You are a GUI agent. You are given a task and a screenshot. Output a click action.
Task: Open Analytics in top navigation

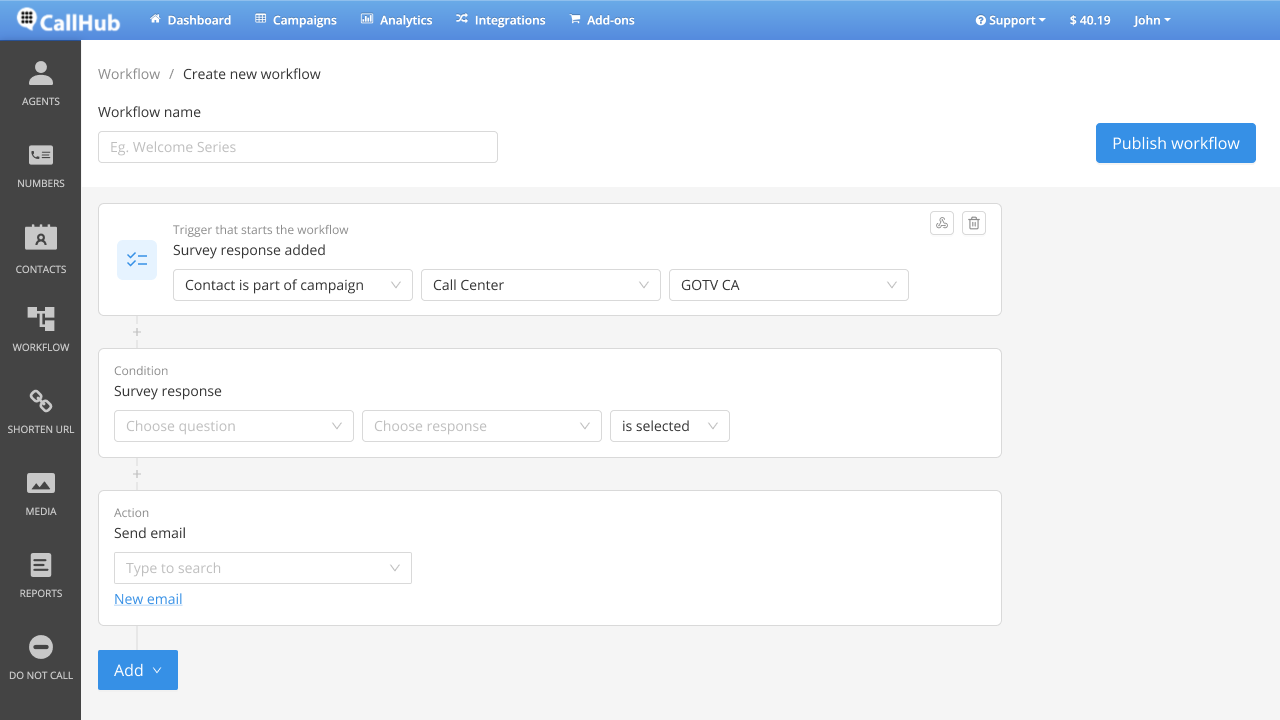pos(397,20)
